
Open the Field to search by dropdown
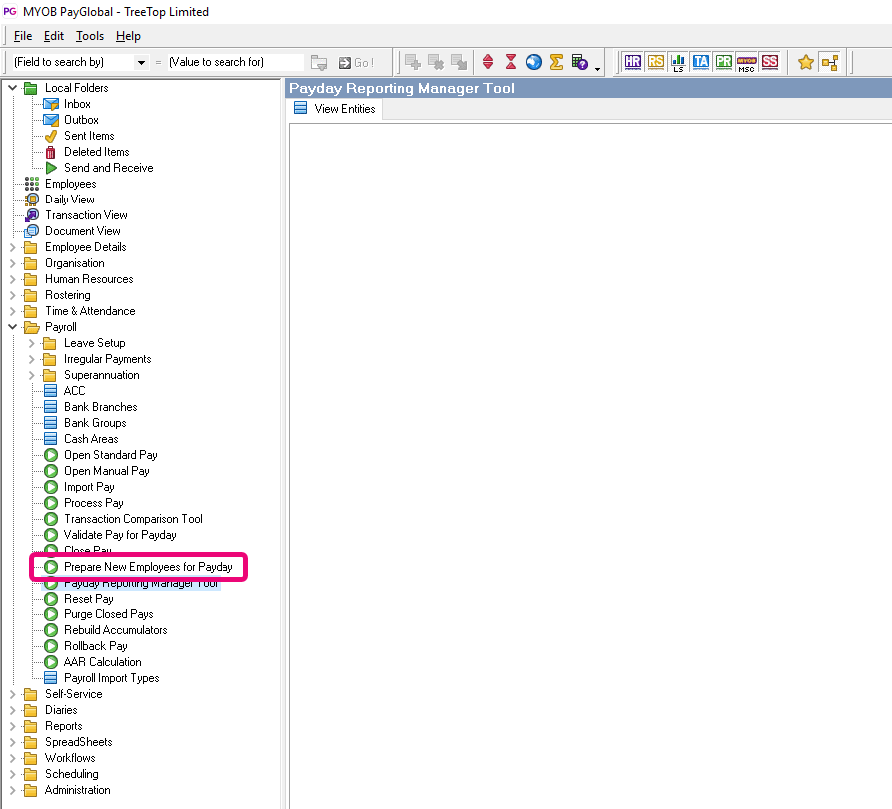pyautogui.click(x=141, y=62)
